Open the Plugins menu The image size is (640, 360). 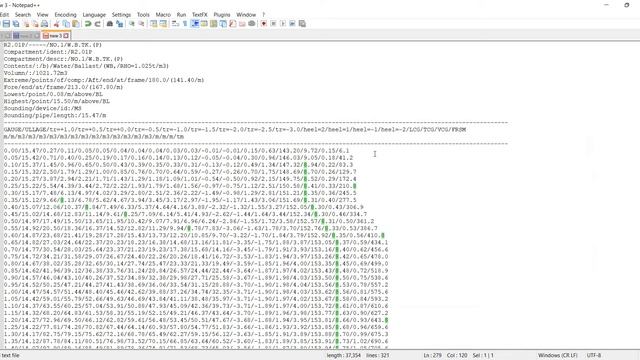pyautogui.click(x=222, y=15)
